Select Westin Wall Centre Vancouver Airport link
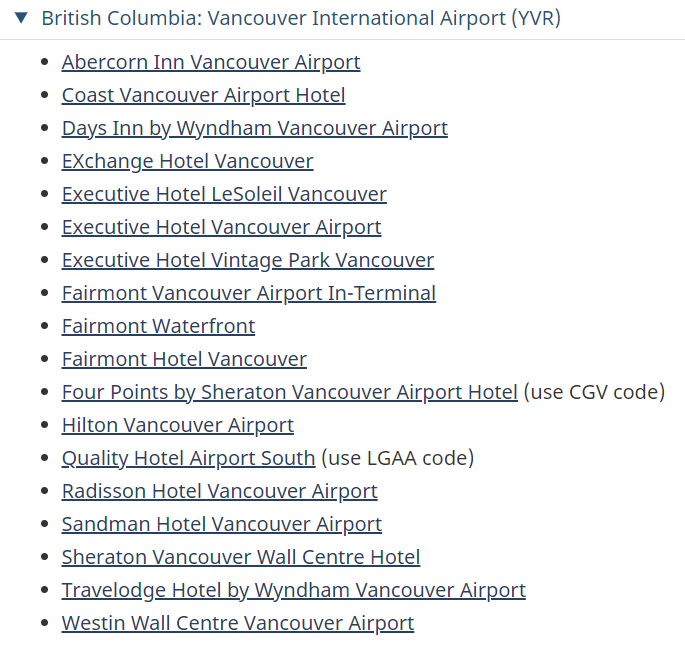 pyautogui.click(x=238, y=623)
